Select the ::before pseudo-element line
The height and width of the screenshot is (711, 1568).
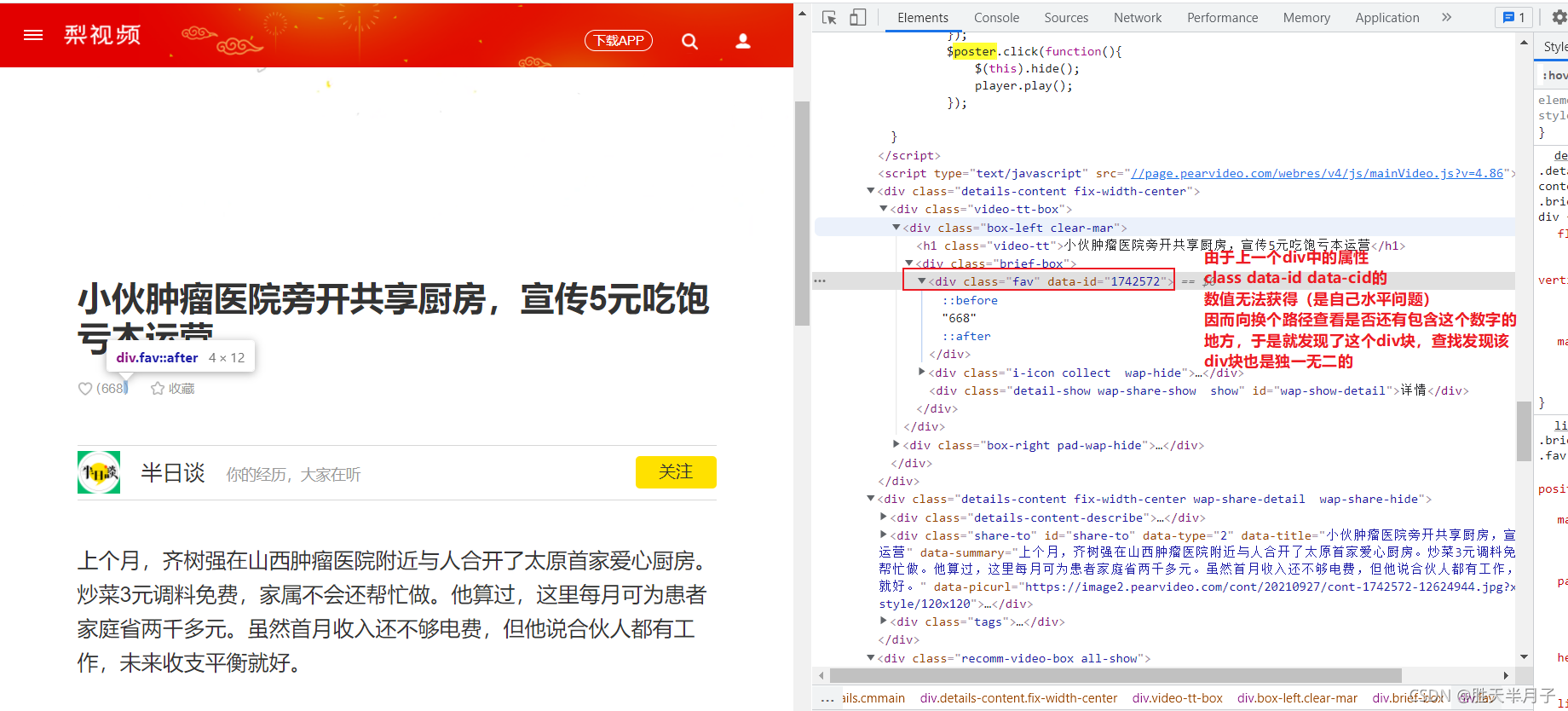[x=970, y=300]
